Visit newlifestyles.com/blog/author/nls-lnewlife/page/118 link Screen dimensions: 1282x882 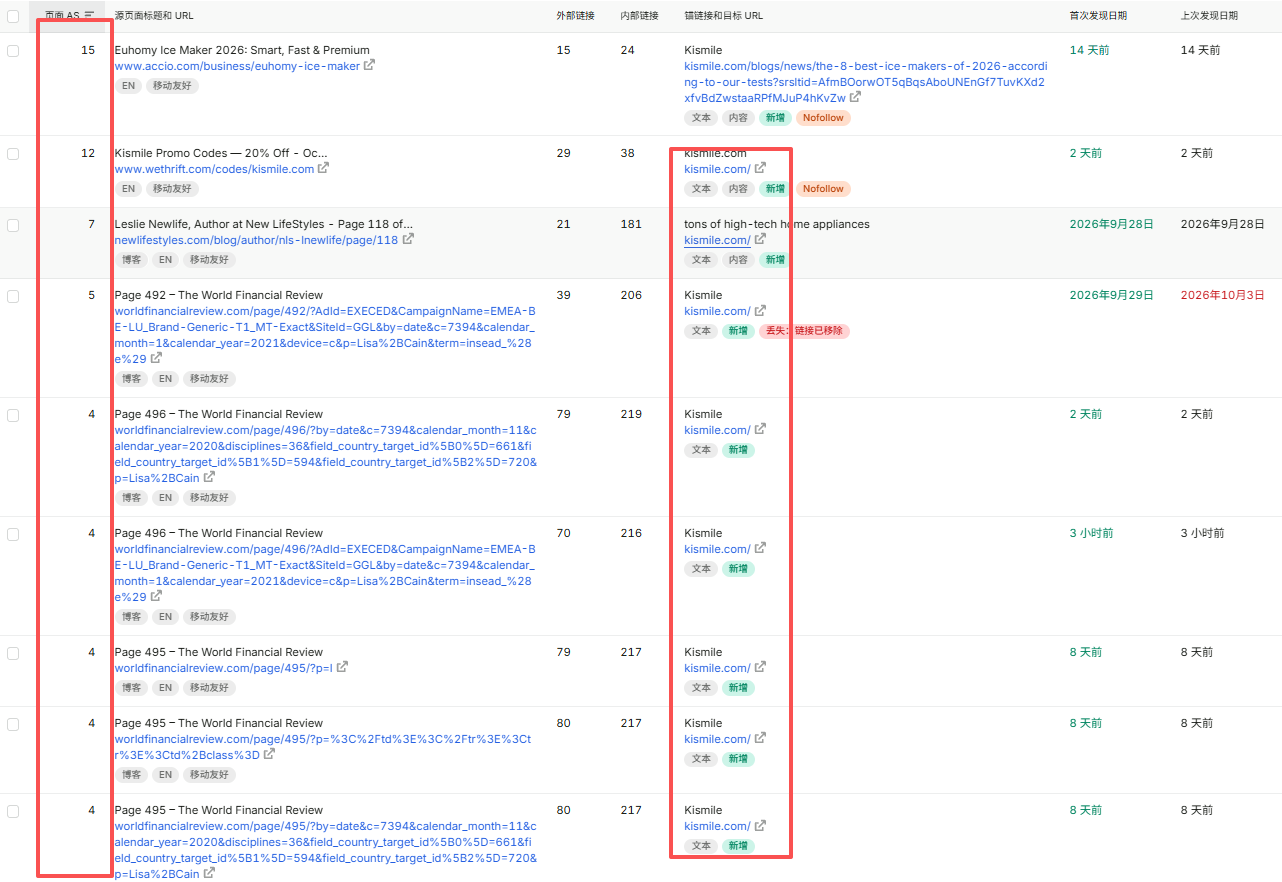[256, 240]
